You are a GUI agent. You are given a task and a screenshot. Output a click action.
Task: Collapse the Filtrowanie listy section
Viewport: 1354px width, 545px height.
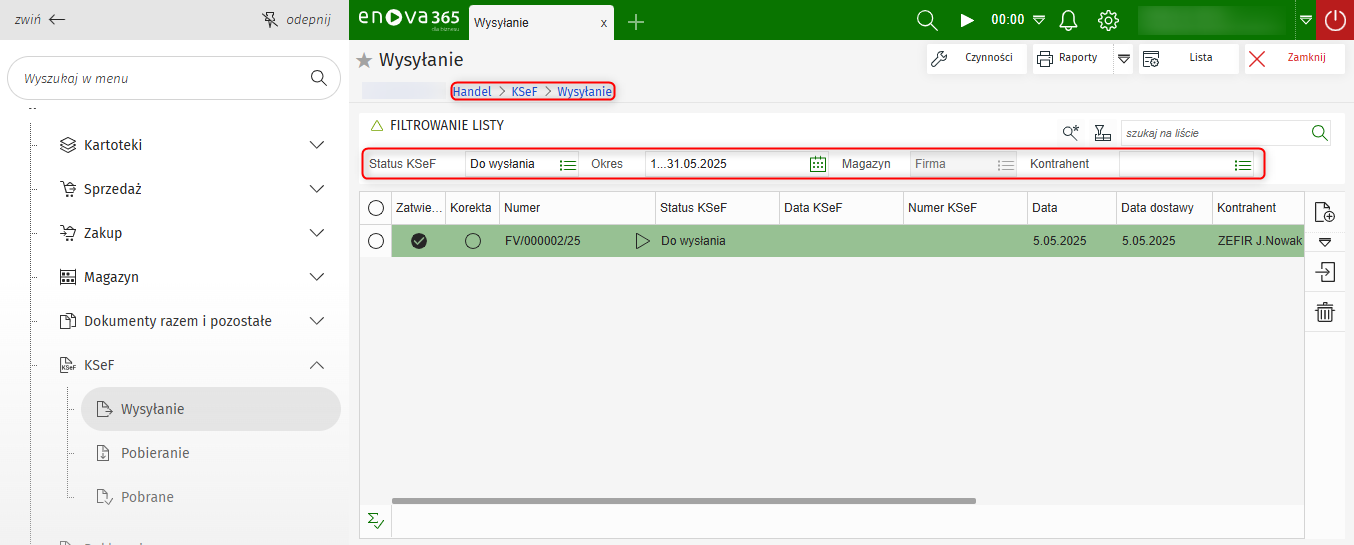377,126
